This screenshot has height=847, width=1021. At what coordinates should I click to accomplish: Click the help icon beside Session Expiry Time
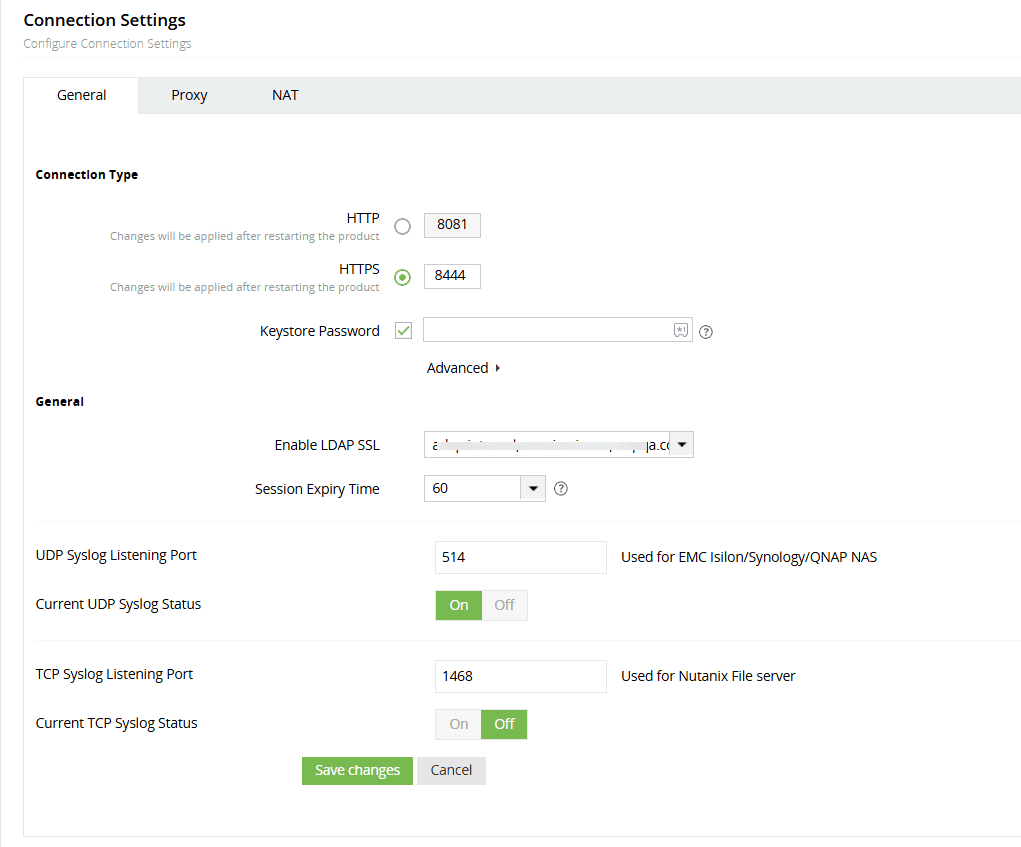tap(561, 489)
